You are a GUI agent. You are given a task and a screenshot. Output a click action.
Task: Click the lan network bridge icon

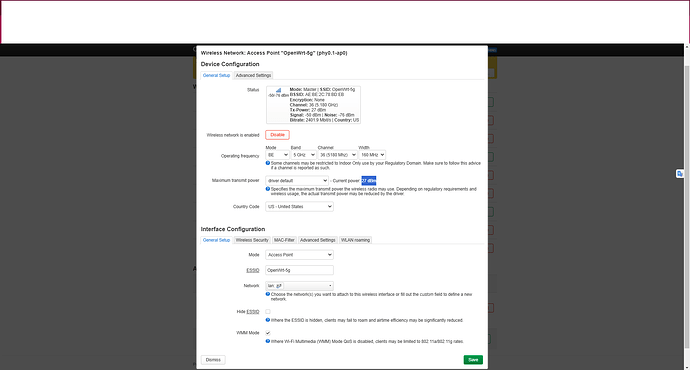point(279,286)
